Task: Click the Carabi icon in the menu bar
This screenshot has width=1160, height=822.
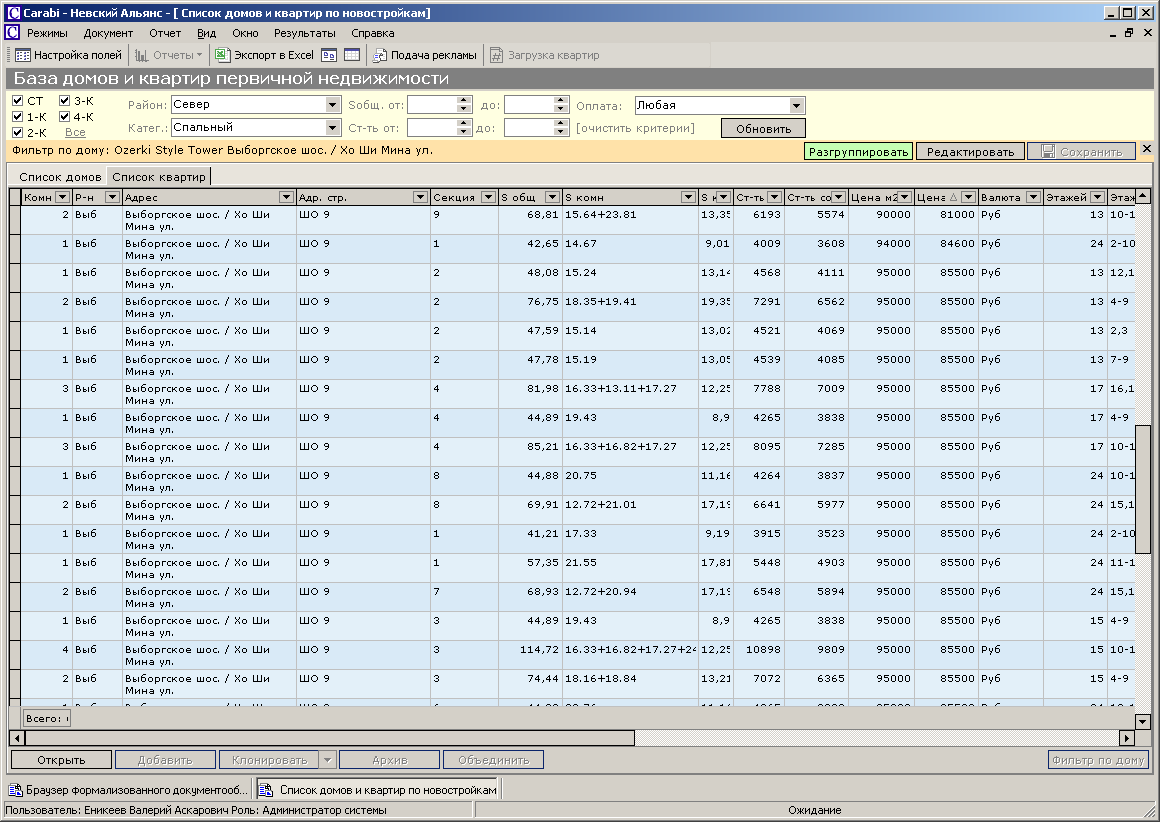Action: (12, 33)
